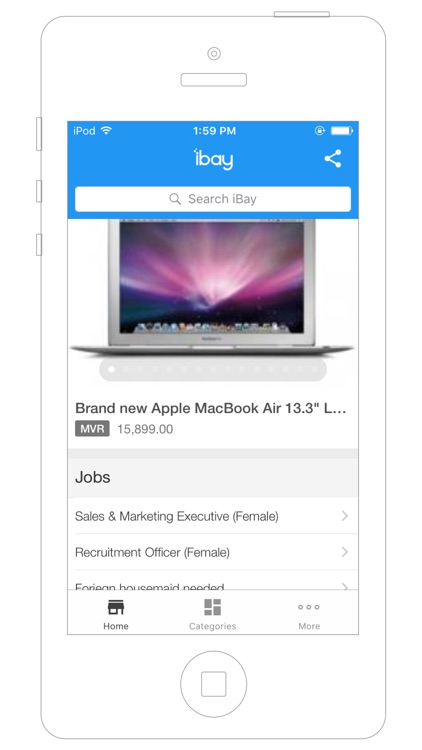This screenshot has height=750, width=422.
Task: Click the iBay logo in header
Action: [x=213, y=159]
